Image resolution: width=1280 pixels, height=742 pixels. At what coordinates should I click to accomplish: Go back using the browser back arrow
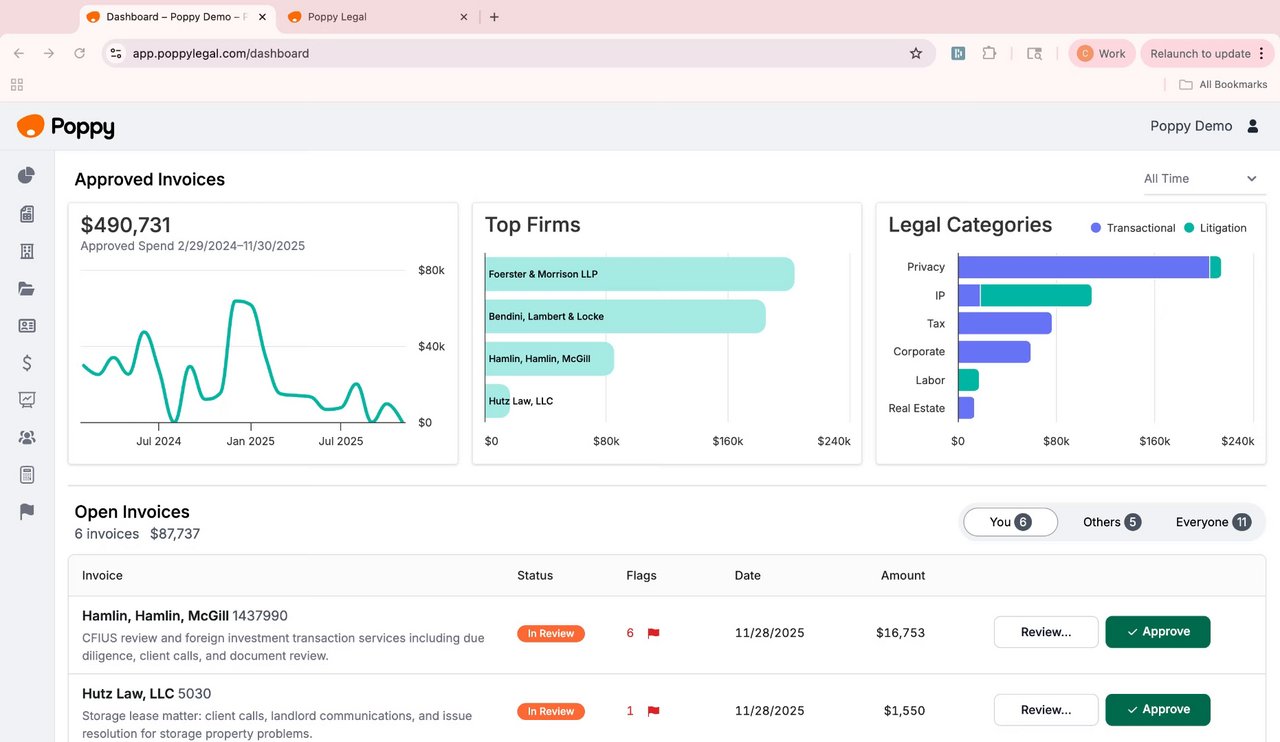coord(19,54)
